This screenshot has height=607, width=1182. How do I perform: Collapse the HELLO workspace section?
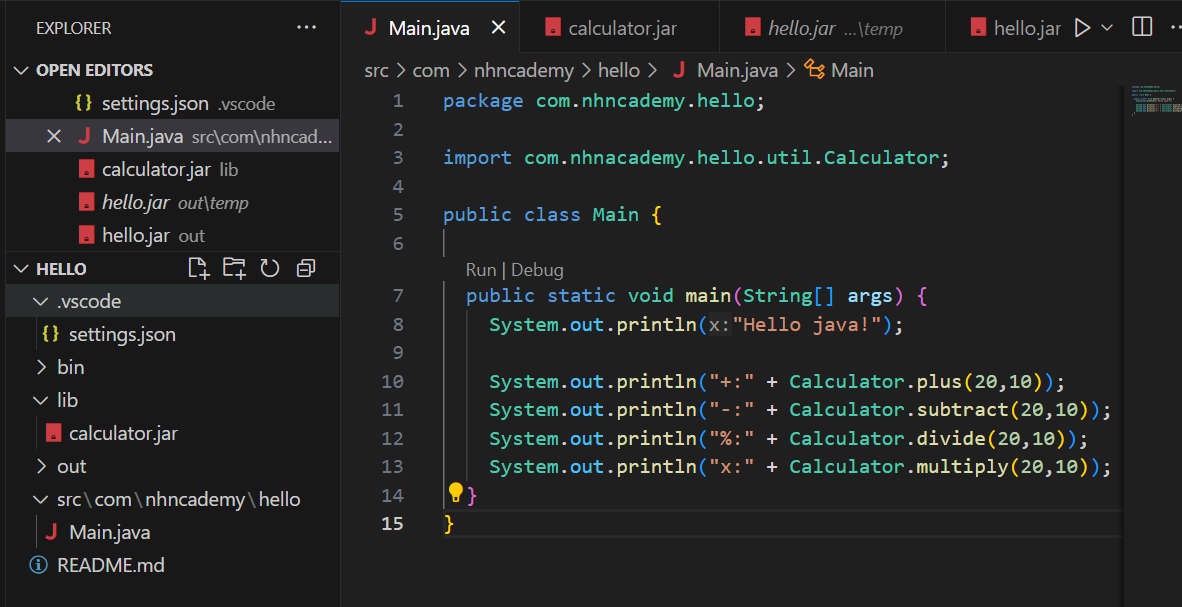[20, 269]
